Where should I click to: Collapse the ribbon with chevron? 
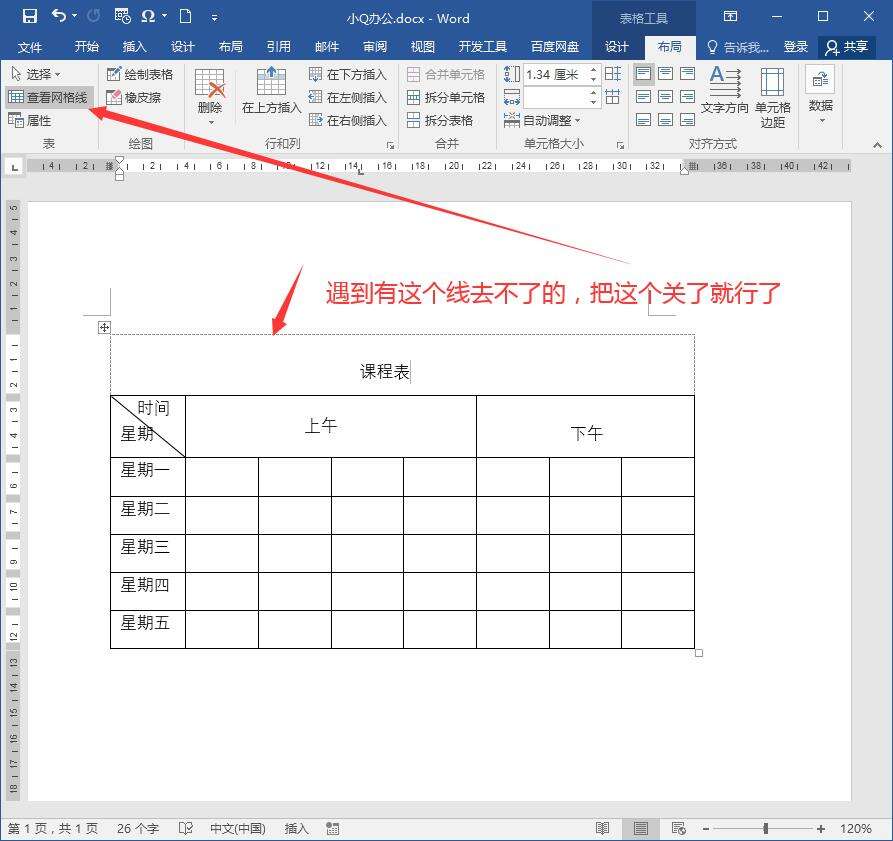point(878,145)
